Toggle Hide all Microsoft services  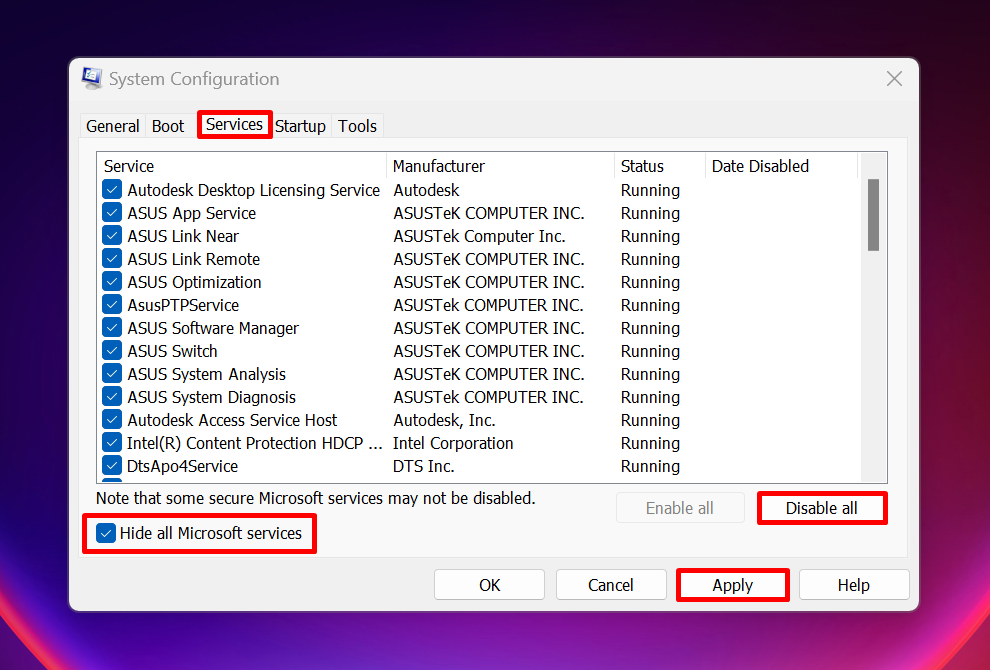click(106, 533)
